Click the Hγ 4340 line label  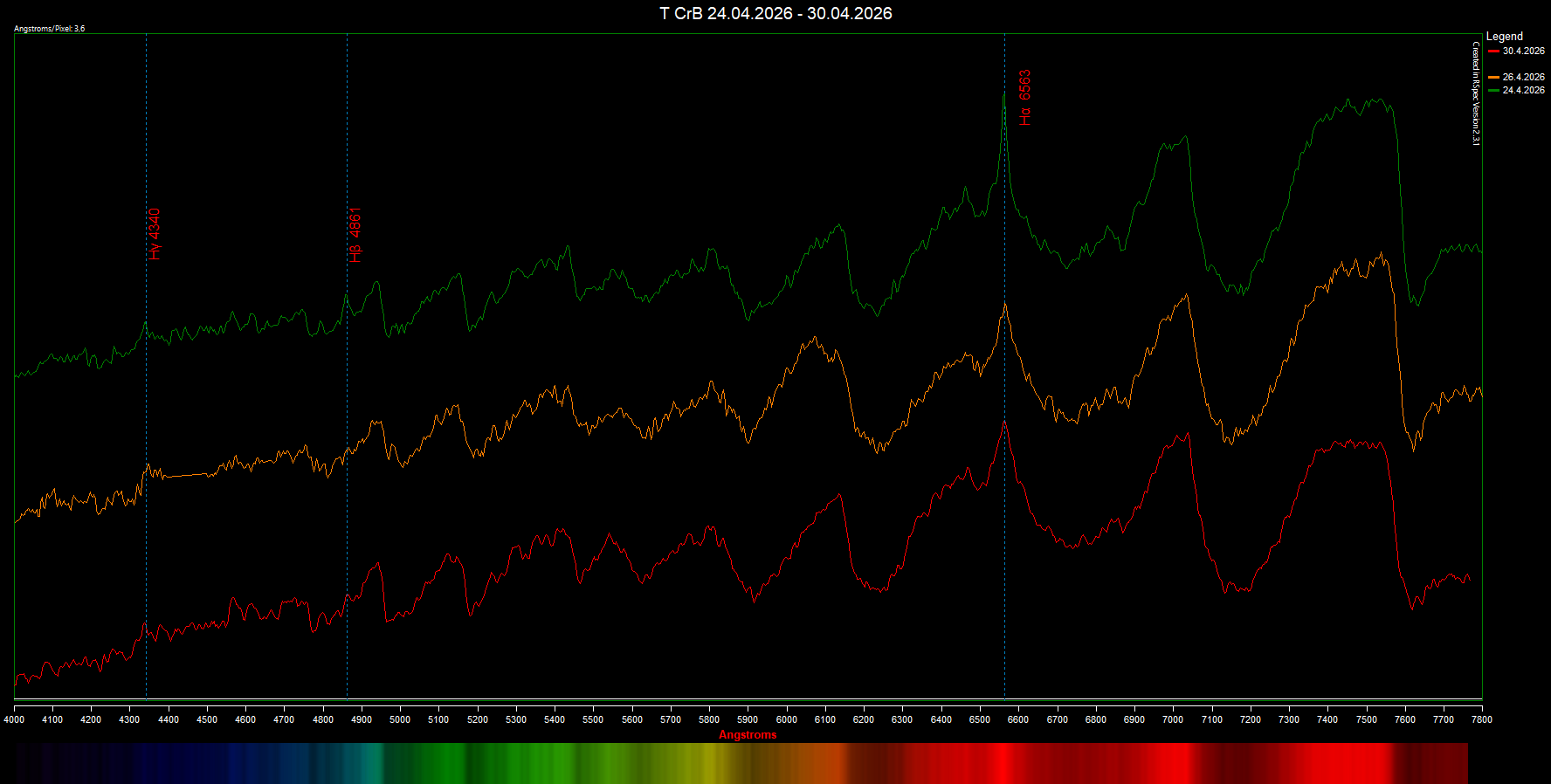pos(155,234)
